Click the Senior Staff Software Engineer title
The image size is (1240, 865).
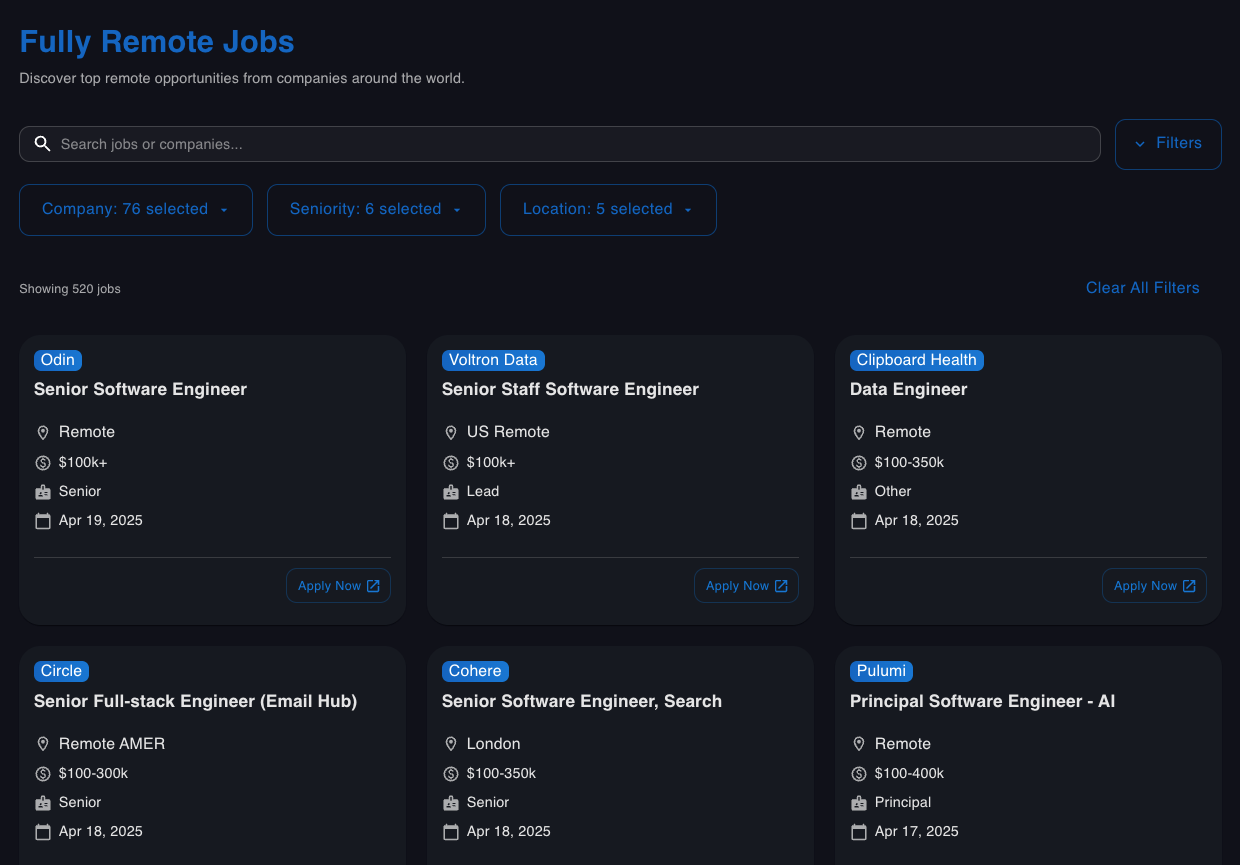[x=570, y=390]
